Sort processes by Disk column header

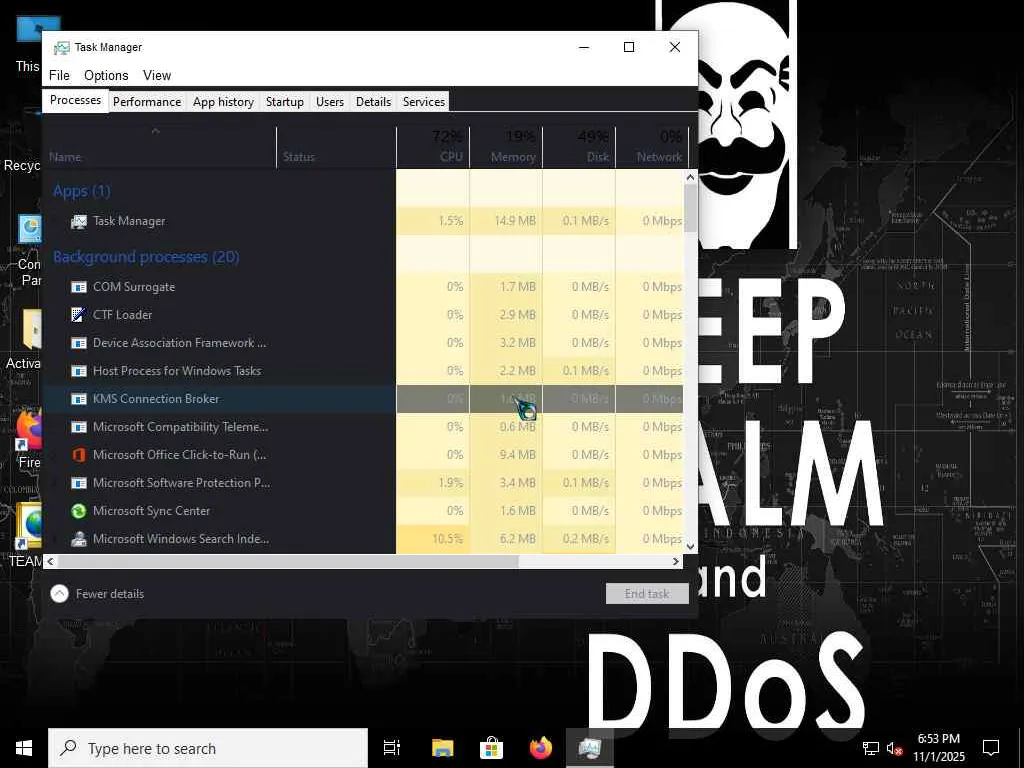pos(579,147)
